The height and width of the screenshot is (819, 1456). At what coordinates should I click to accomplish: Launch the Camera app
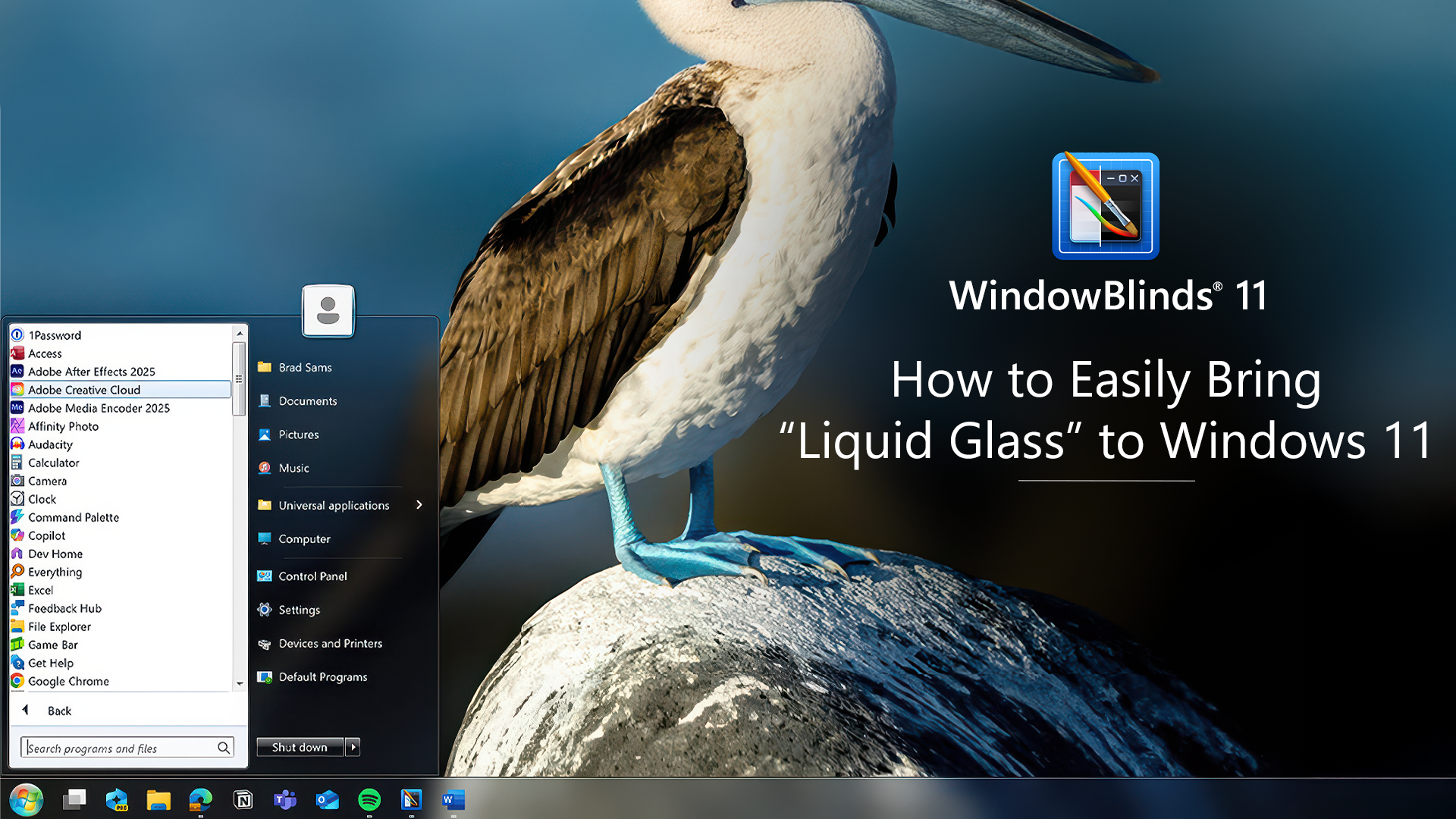coord(121,481)
